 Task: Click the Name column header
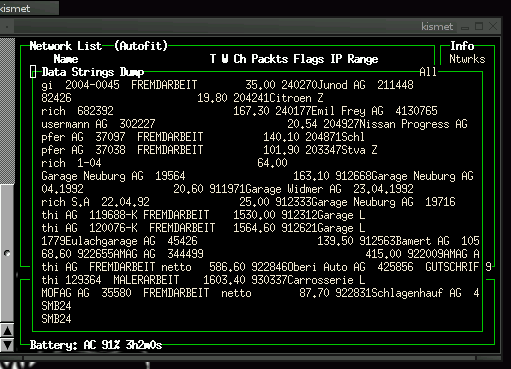point(66,59)
